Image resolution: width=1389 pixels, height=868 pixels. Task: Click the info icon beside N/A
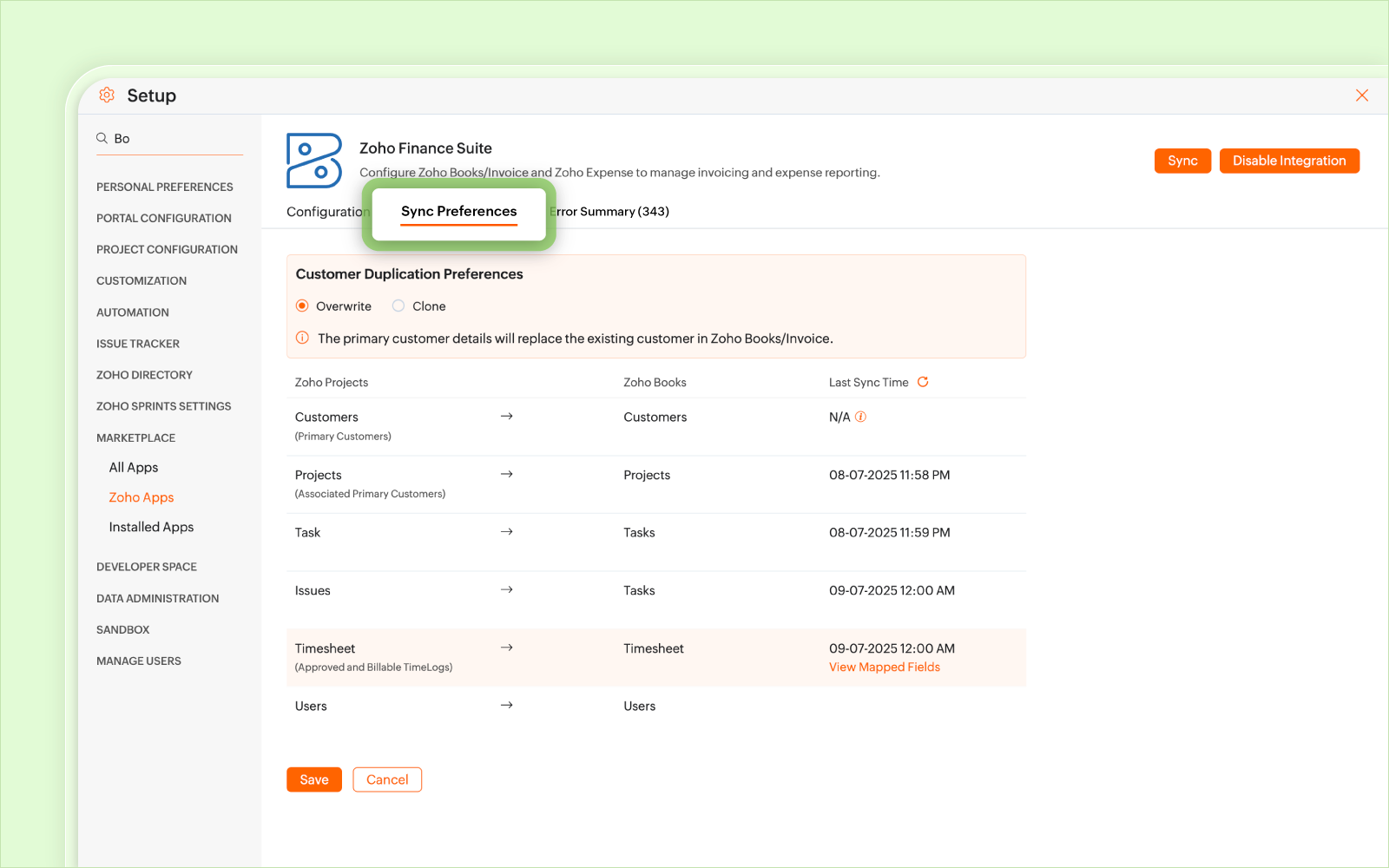[860, 417]
